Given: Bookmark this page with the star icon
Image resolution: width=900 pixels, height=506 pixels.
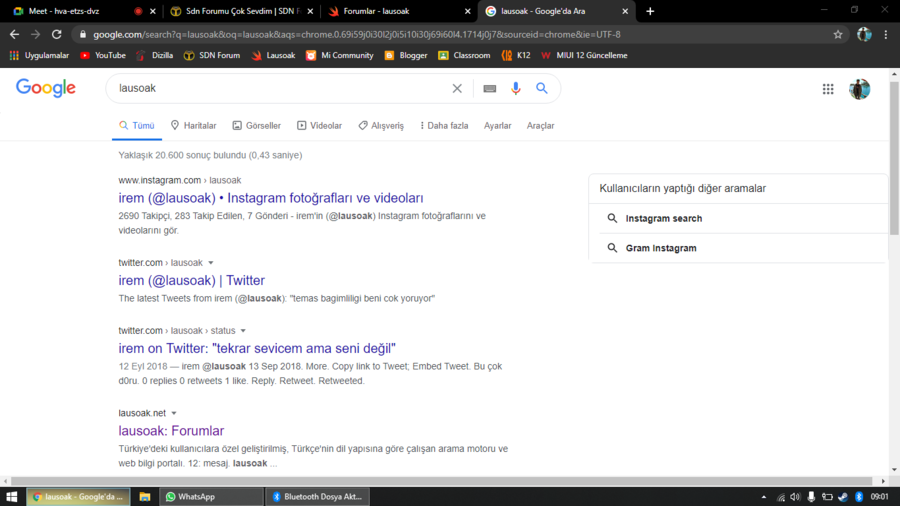Looking at the screenshot, I should tap(838, 34).
